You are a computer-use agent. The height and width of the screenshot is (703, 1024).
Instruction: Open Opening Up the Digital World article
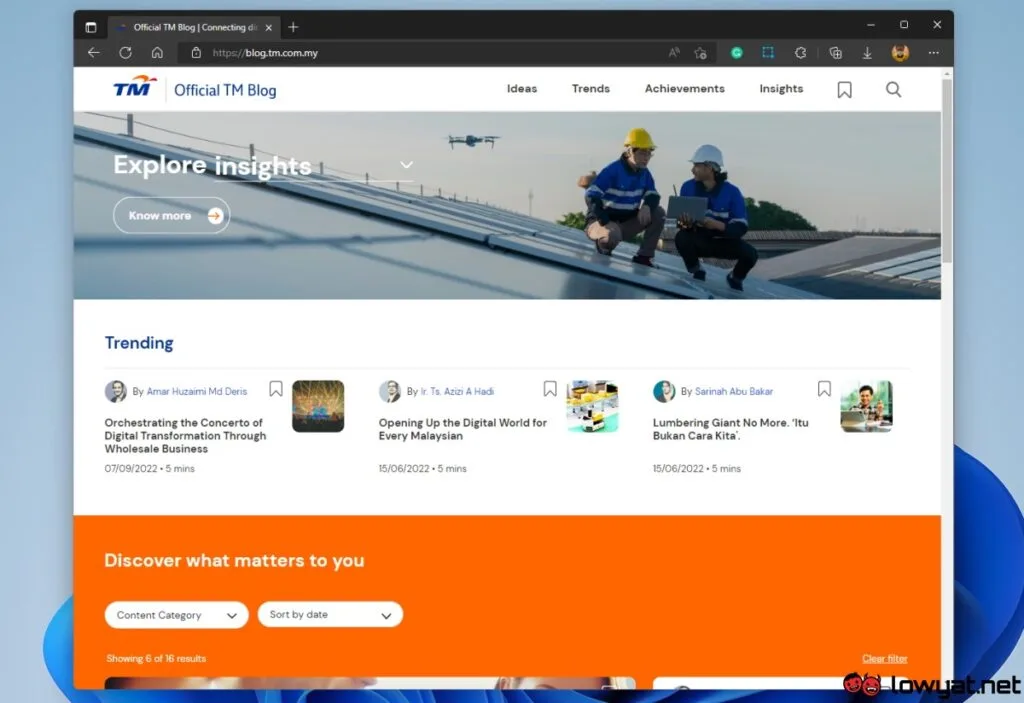click(462, 429)
